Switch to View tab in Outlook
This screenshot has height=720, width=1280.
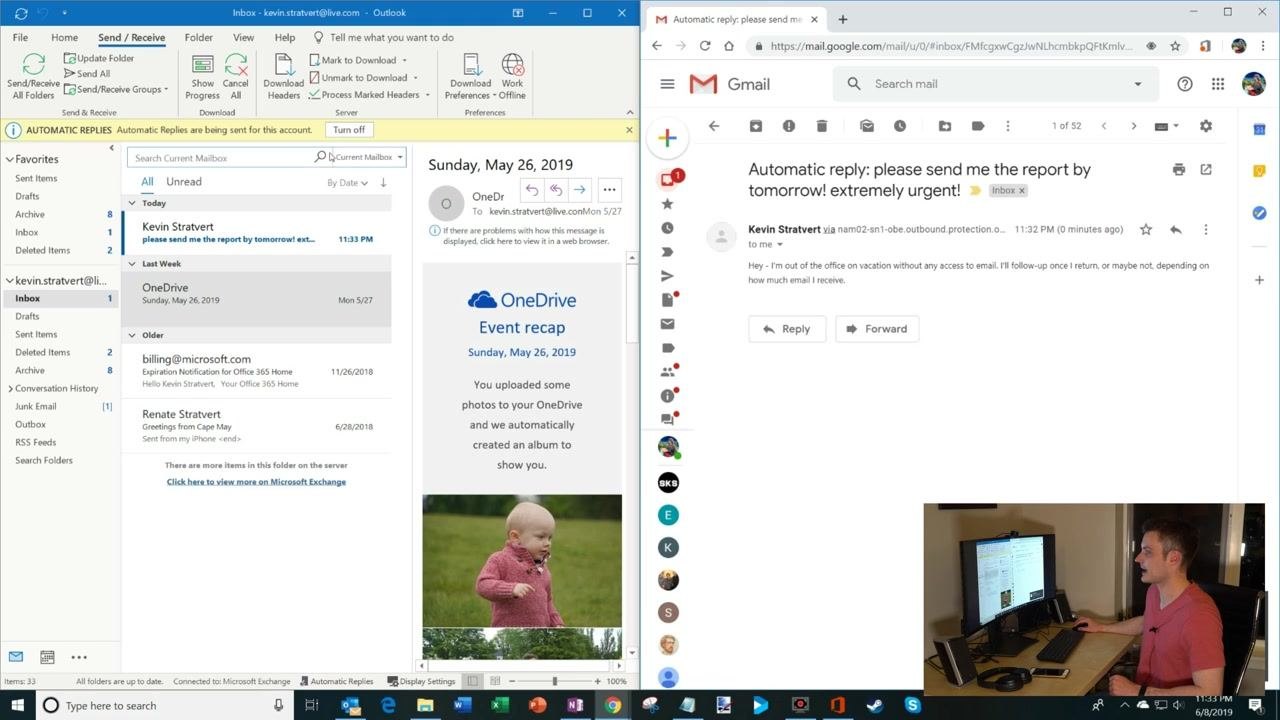pos(243,38)
